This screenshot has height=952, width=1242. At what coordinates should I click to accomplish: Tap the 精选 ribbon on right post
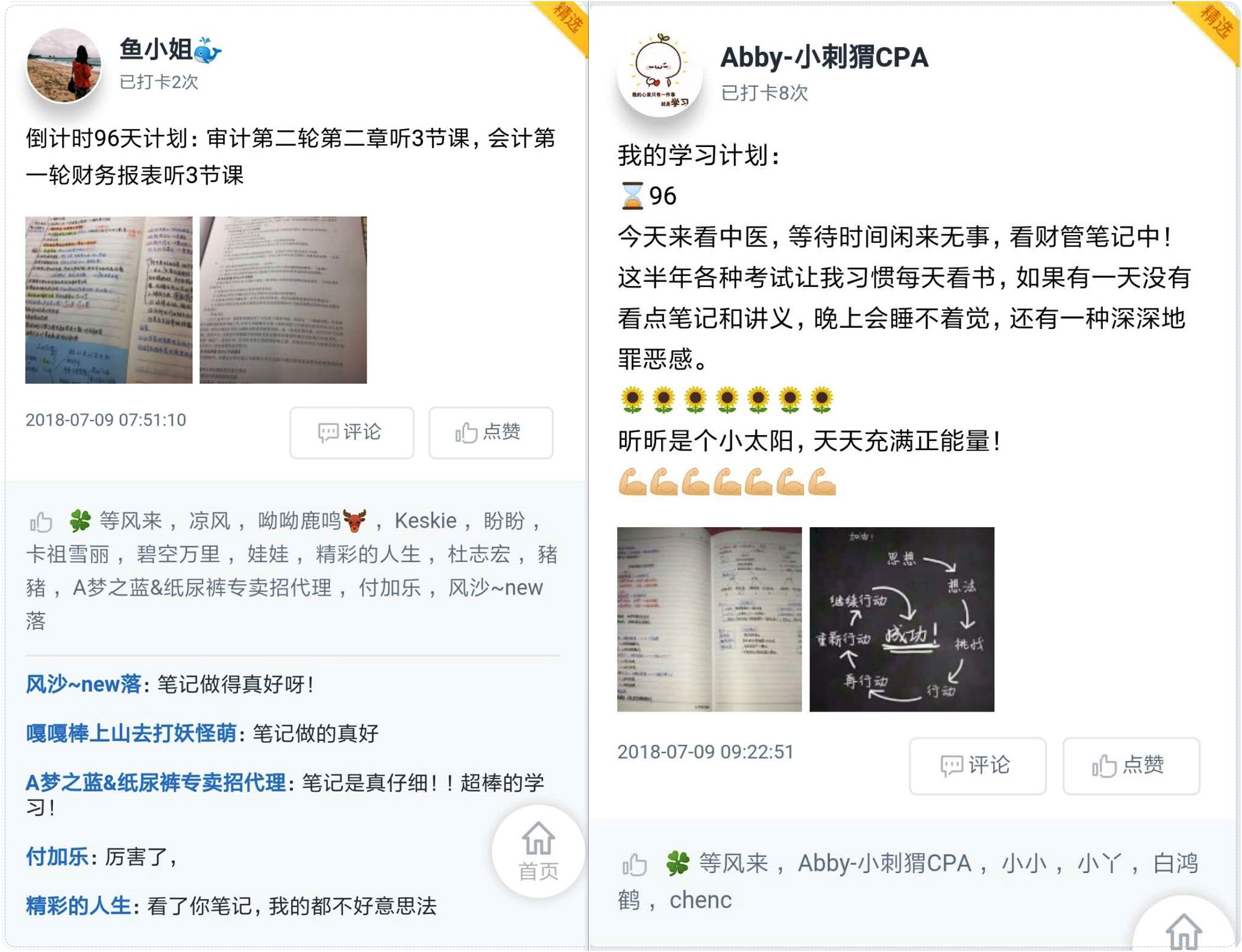[x=1212, y=25]
